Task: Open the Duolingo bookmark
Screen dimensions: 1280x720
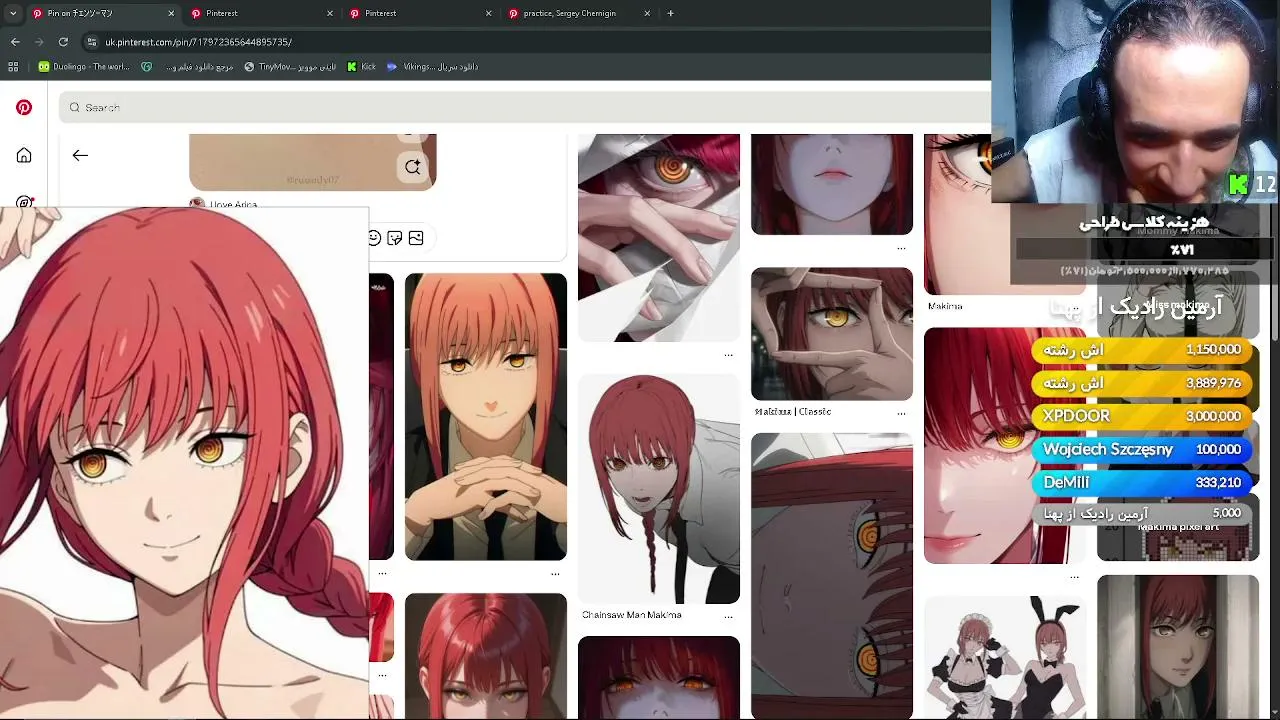Action: 84,67
